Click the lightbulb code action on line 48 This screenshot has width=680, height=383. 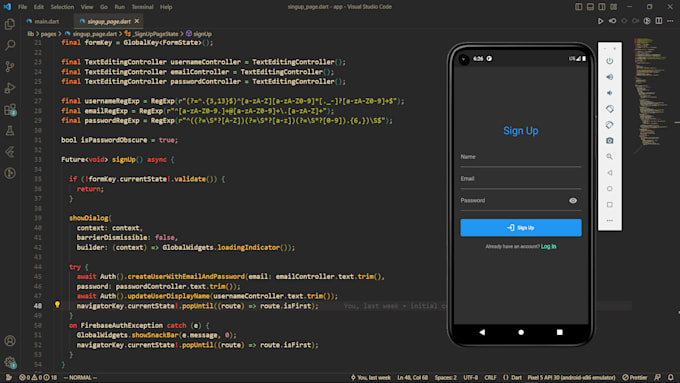[57, 304]
